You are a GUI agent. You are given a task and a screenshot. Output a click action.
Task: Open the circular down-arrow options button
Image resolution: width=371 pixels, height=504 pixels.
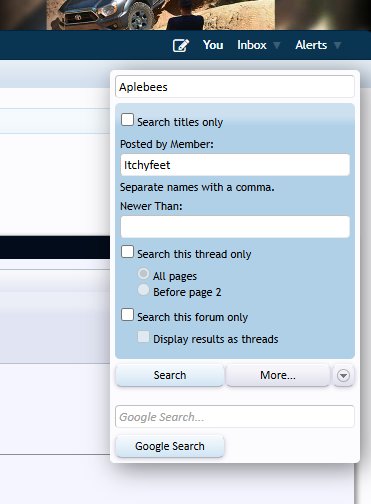[x=343, y=375]
